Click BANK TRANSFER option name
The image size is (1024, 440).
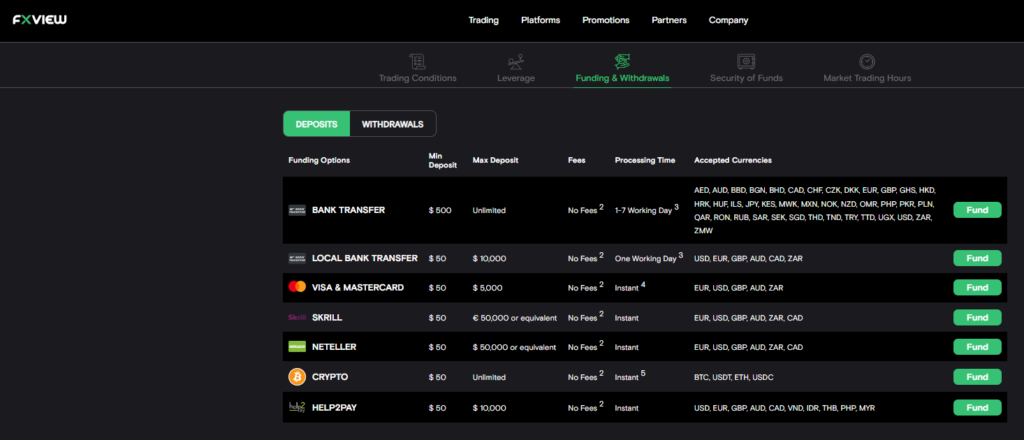tap(349, 210)
